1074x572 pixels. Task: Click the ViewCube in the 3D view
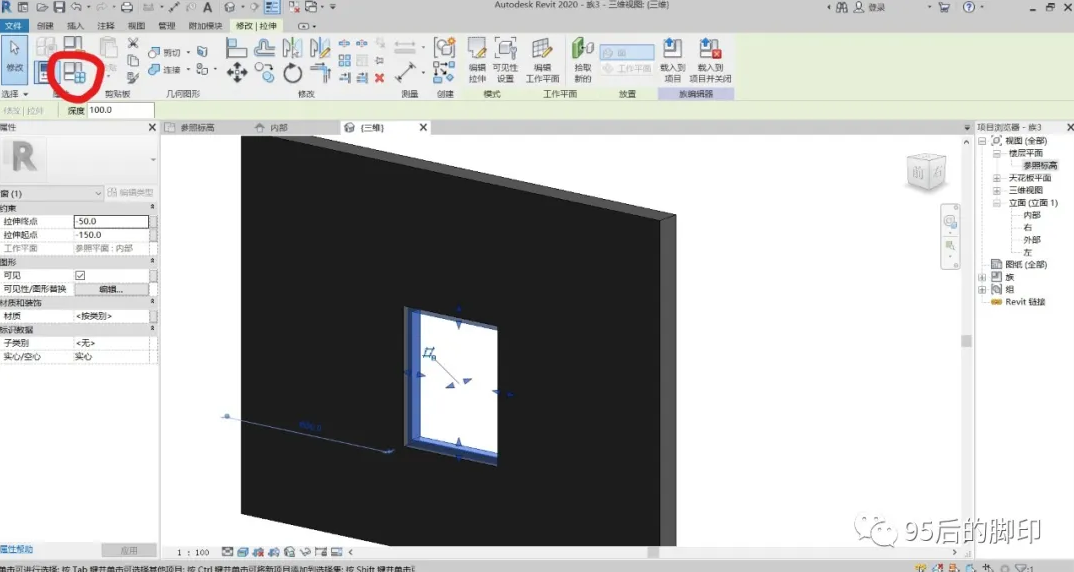pos(926,172)
